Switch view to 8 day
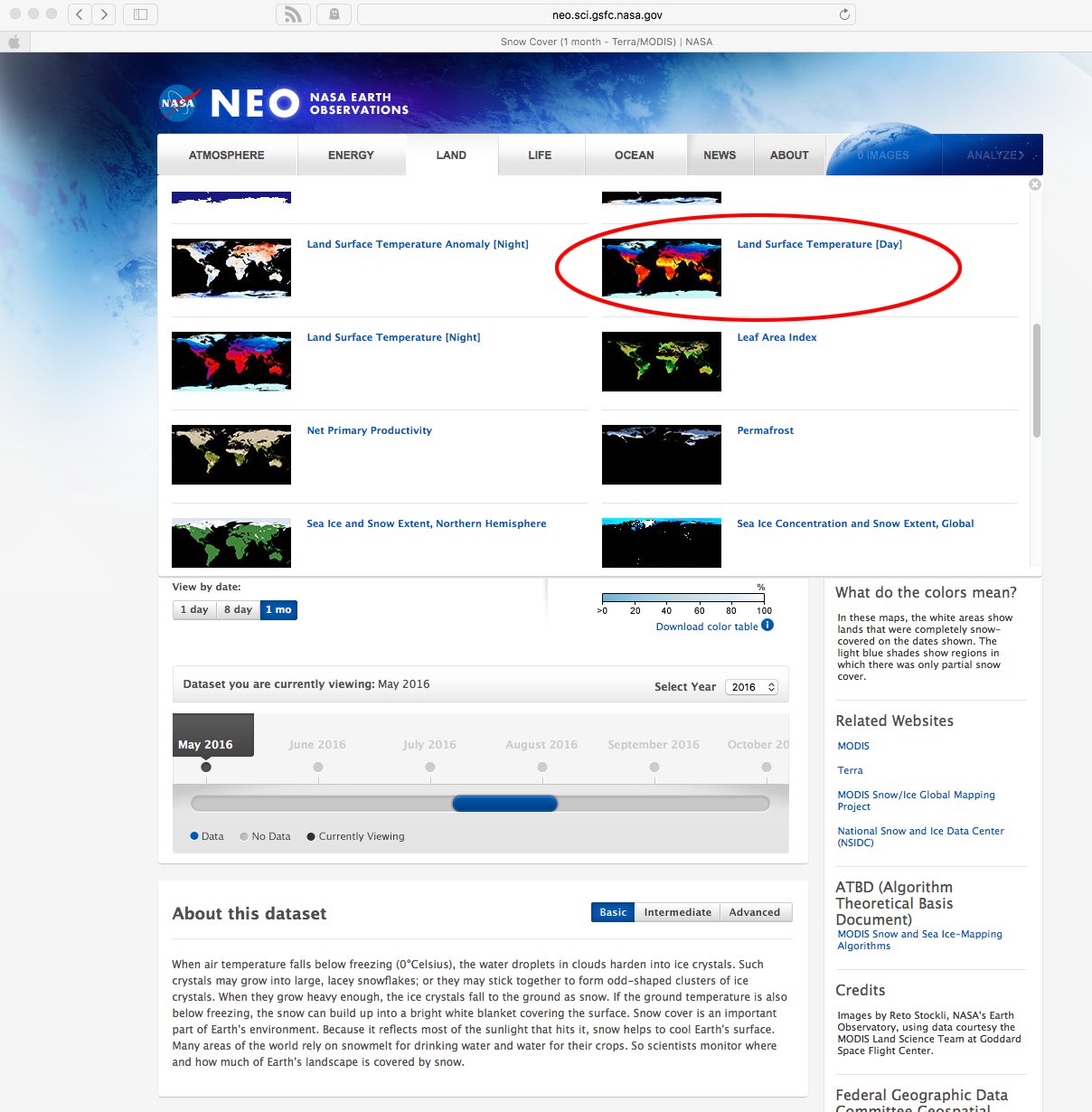 tap(238, 610)
